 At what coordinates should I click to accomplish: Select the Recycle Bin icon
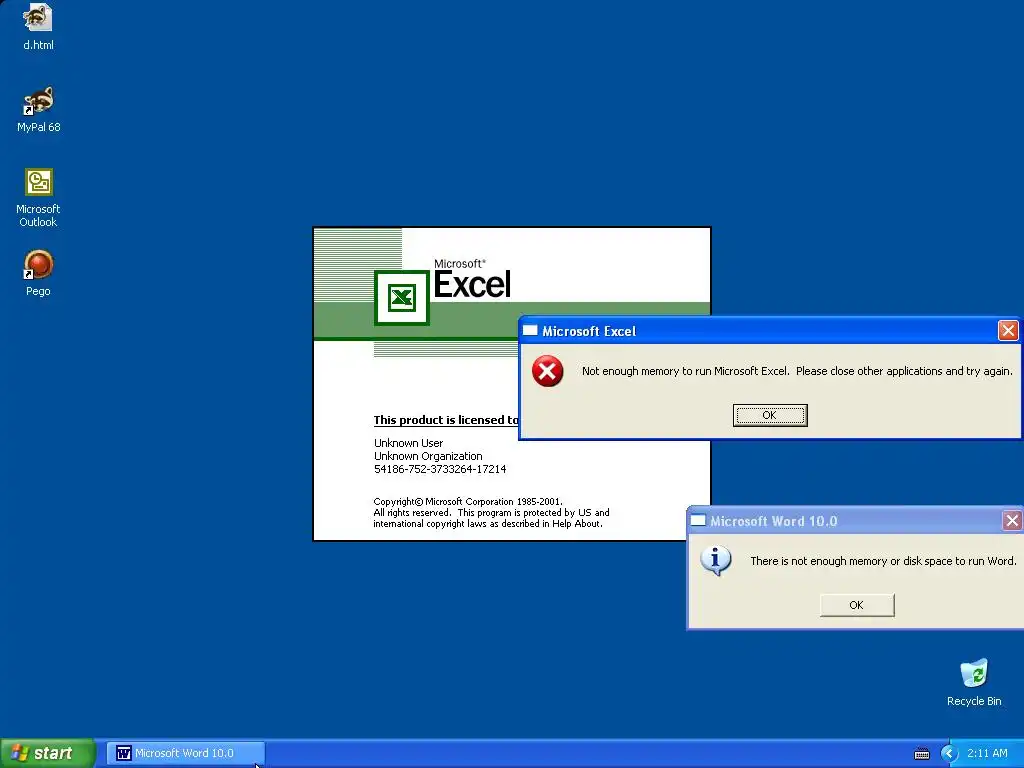pos(974,682)
